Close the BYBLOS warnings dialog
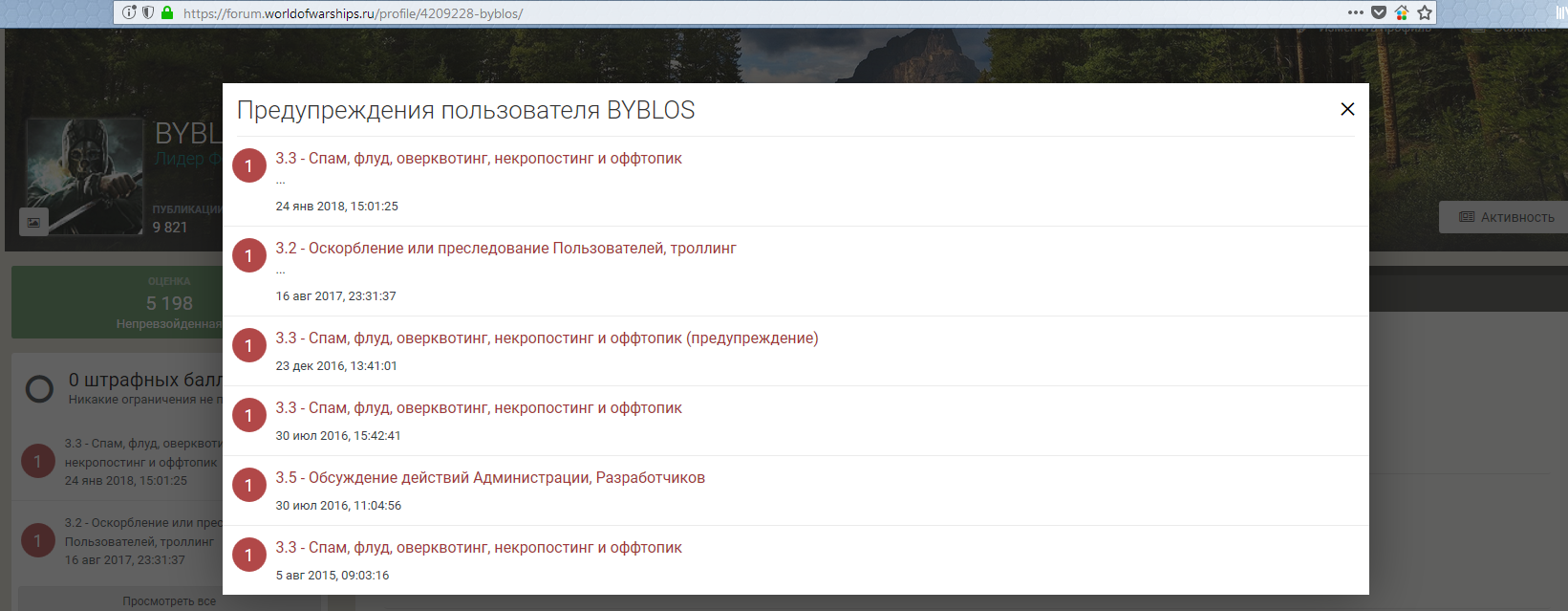 (x=1347, y=109)
